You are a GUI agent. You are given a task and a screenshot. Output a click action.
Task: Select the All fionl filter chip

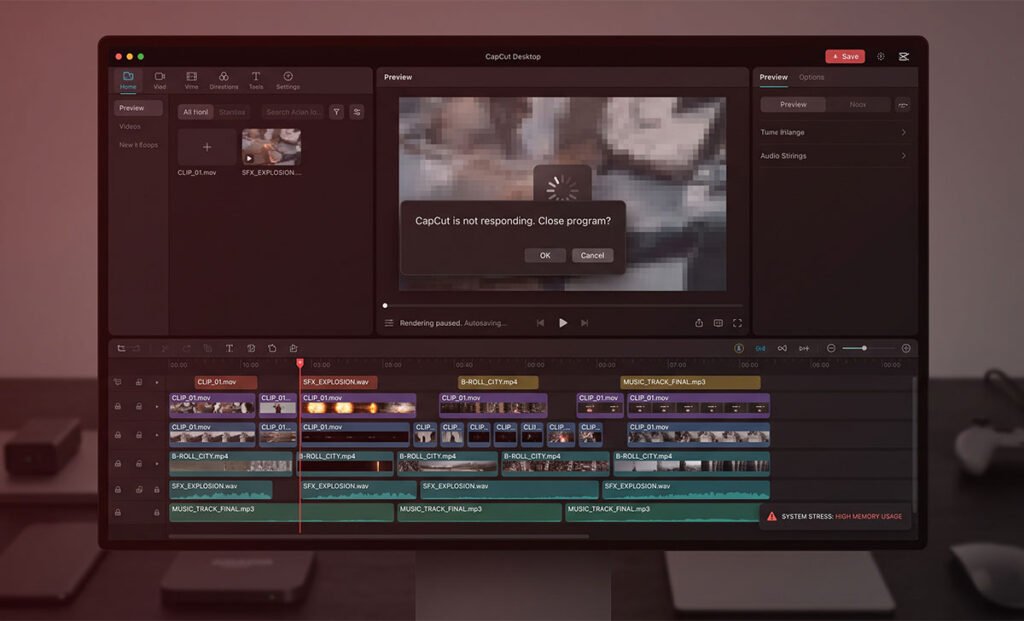(x=195, y=112)
